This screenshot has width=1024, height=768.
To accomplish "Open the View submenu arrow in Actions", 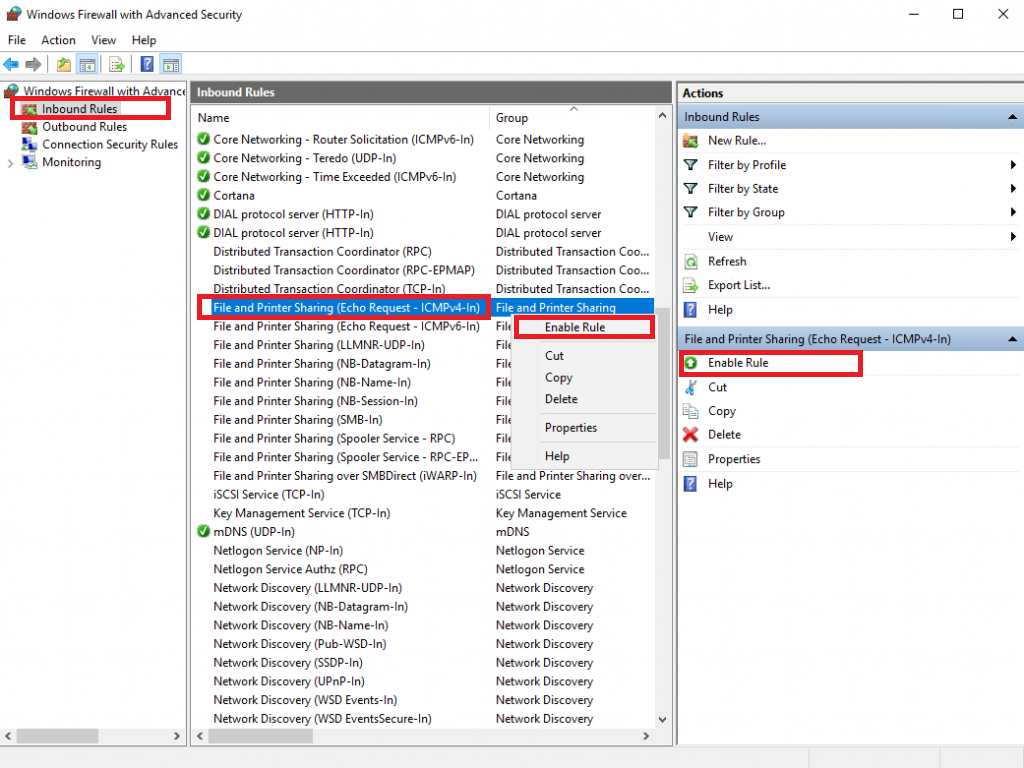I will click(1013, 237).
